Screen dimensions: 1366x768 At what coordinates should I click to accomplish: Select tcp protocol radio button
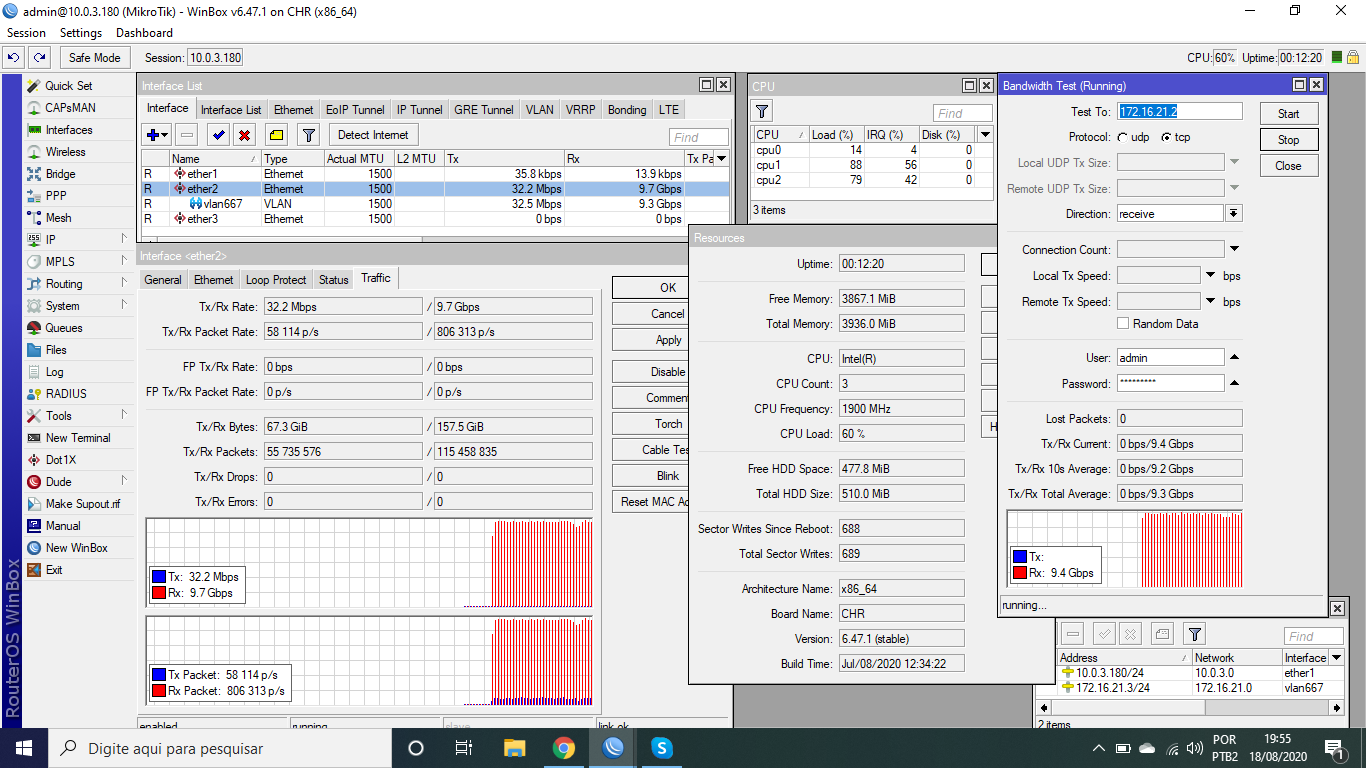[1166, 137]
